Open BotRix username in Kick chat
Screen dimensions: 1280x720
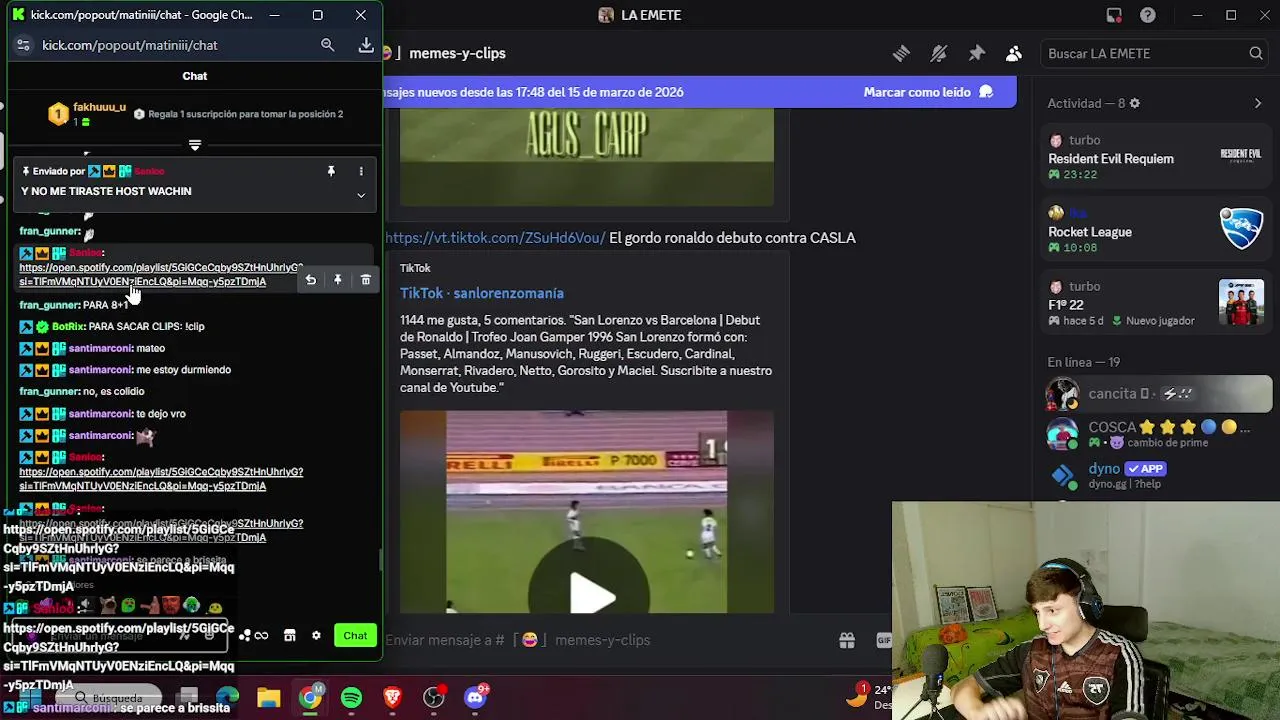68,326
